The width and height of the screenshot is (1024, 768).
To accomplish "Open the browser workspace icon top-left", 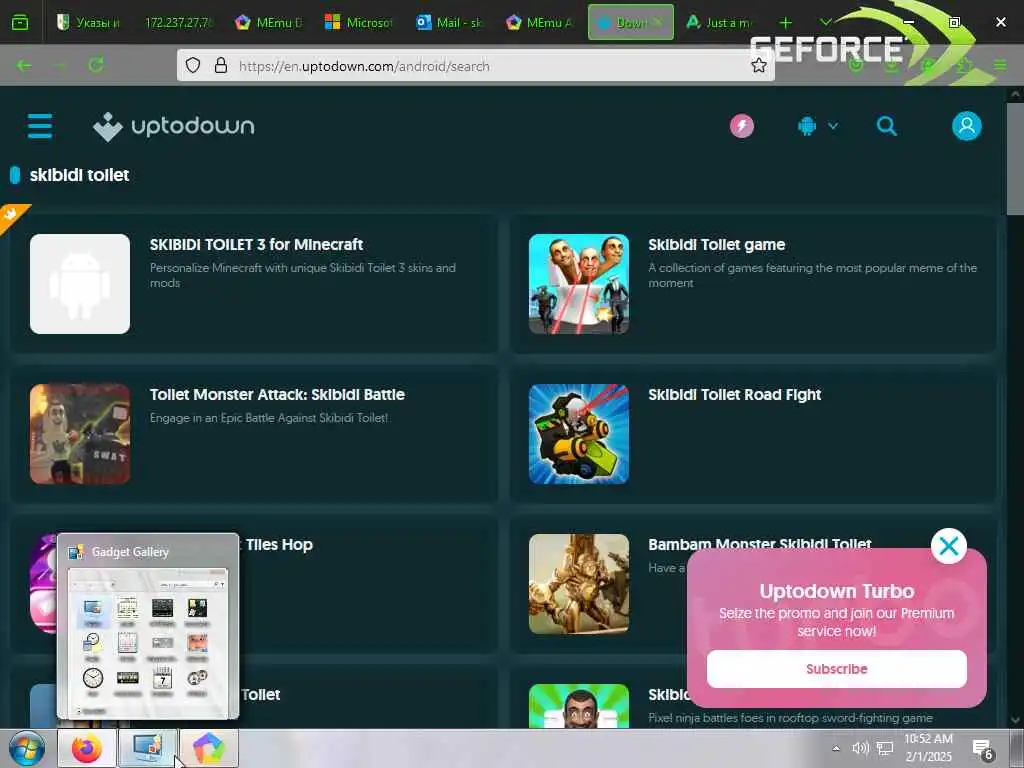I will coord(20,22).
